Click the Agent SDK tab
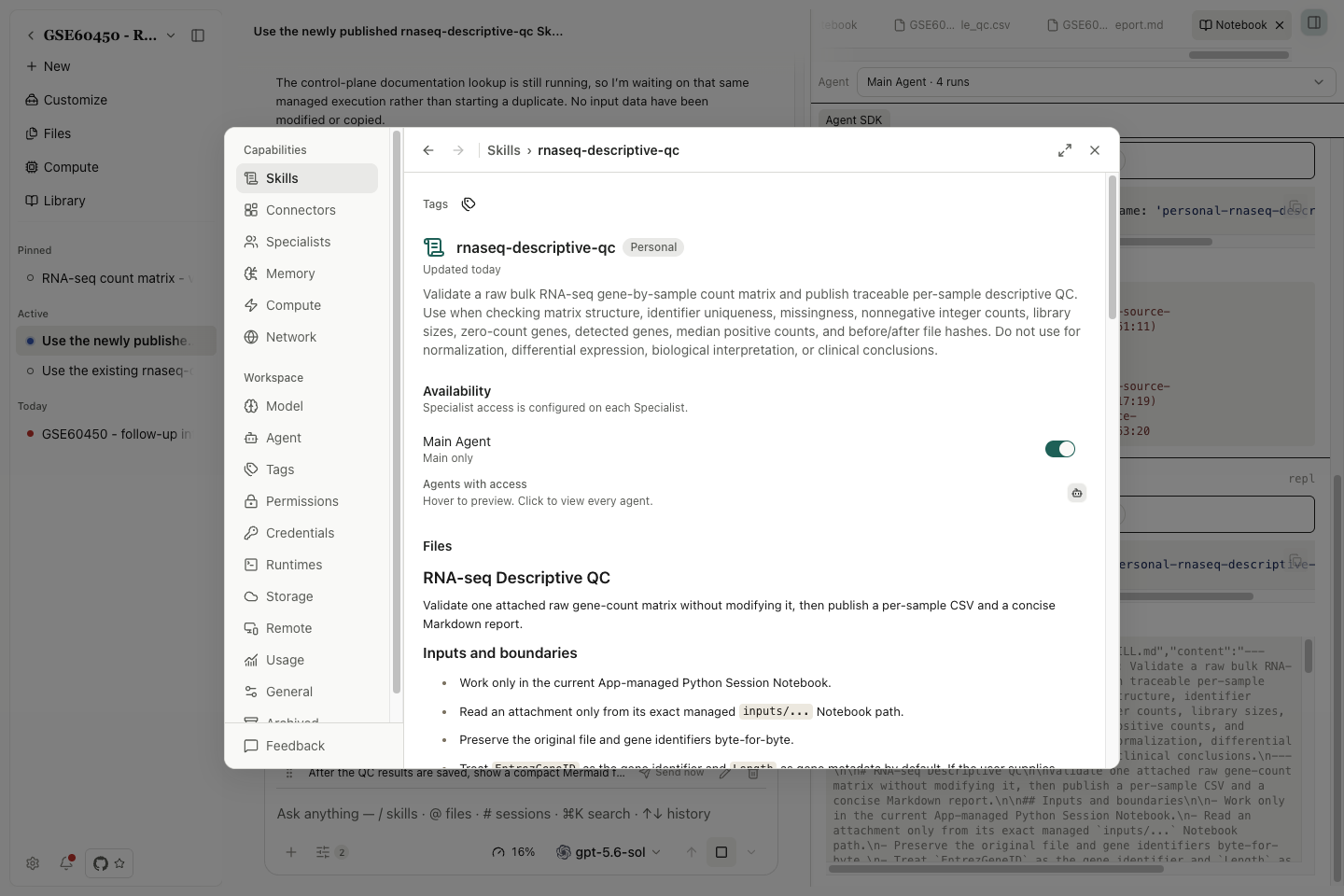 click(853, 119)
